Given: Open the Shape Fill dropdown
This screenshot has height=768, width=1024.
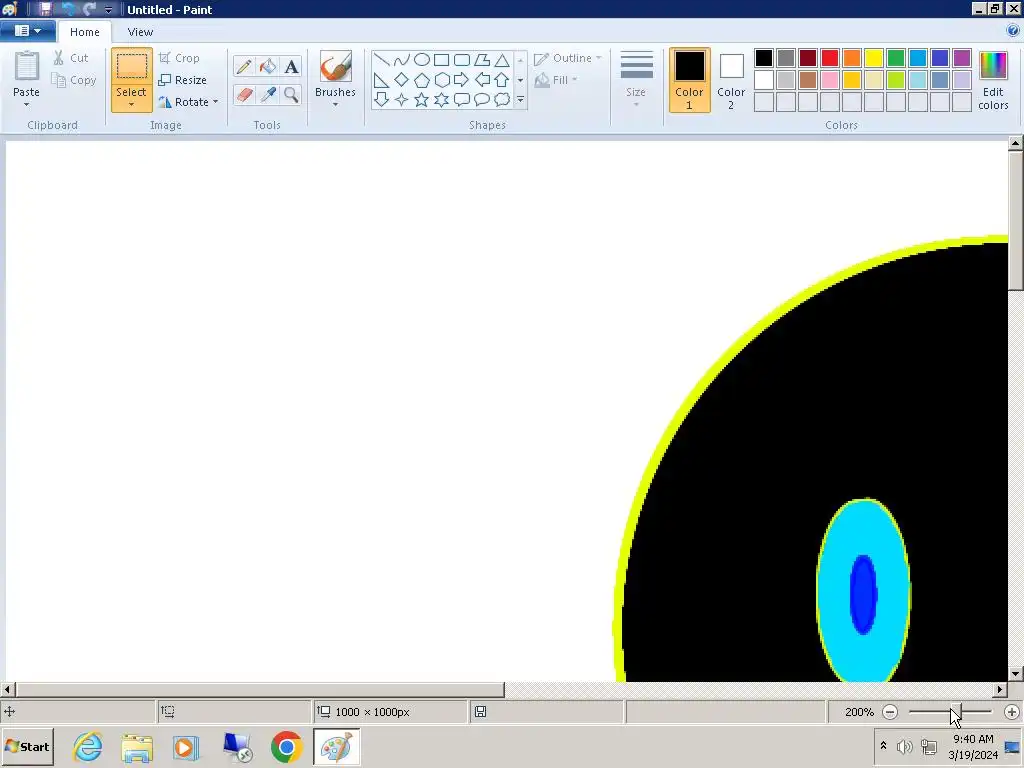Looking at the screenshot, I should click(556, 80).
